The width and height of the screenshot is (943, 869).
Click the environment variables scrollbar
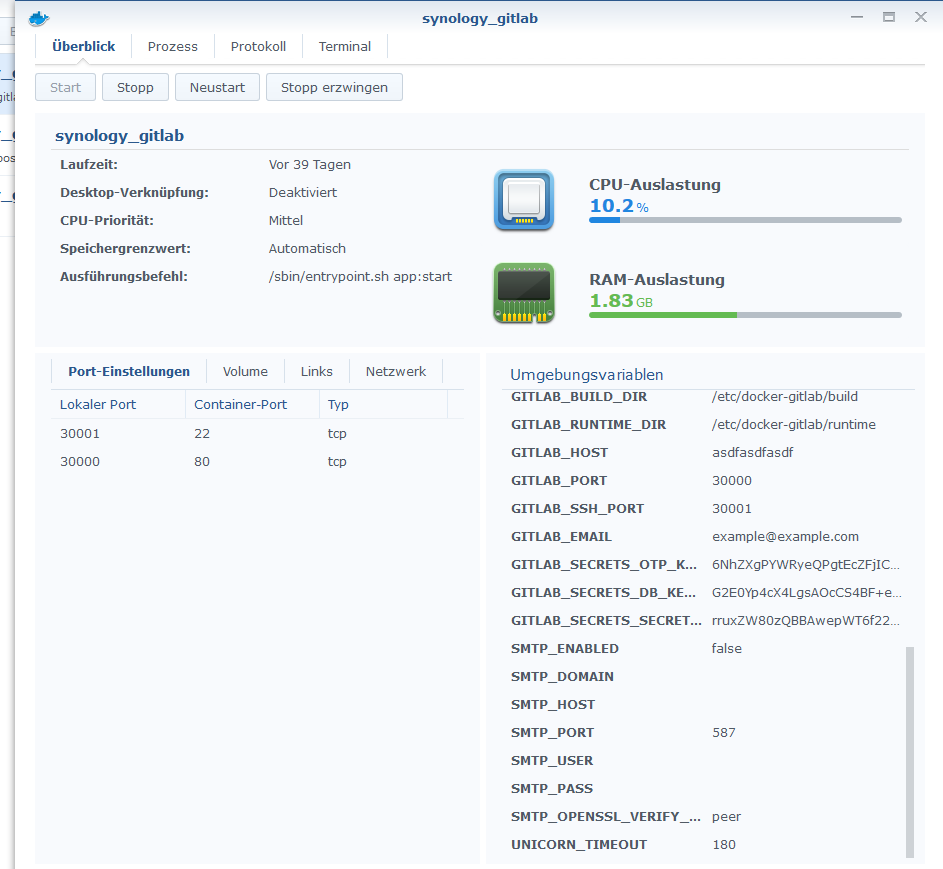coord(909,752)
